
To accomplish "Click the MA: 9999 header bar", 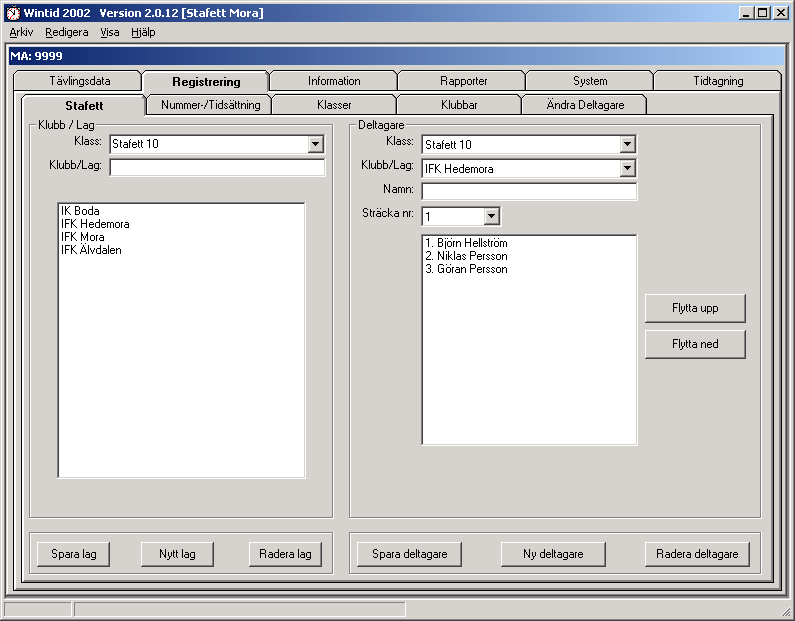I will [x=396, y=56].
